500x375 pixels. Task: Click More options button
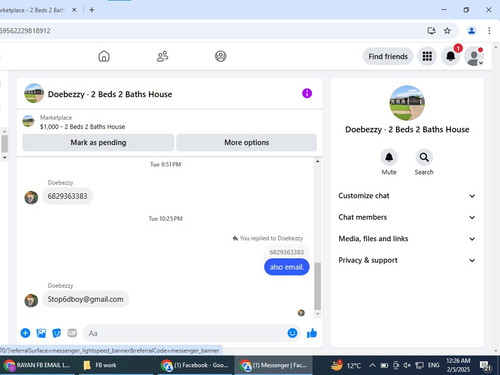246,143
